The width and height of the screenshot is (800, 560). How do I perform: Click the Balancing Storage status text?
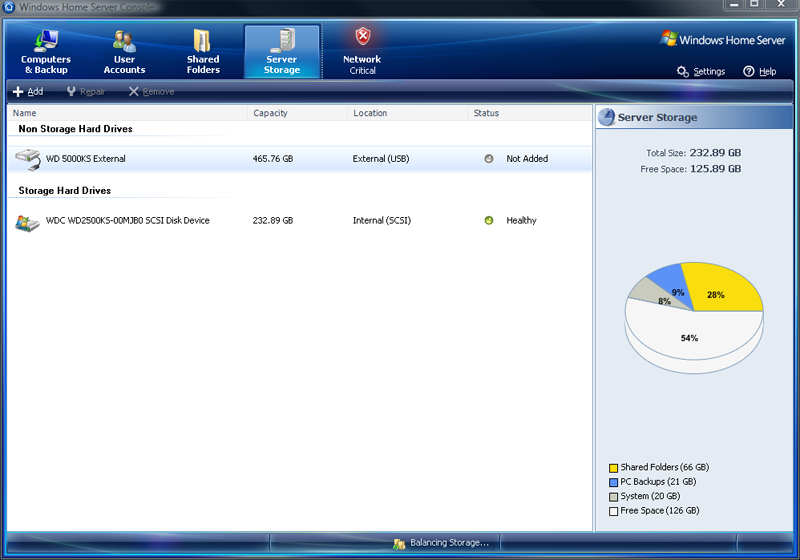tap(449, 543)
